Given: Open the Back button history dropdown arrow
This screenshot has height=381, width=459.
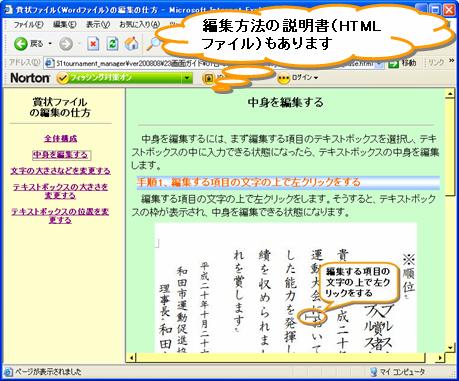Looking at the screenshot, I should 50,44.
